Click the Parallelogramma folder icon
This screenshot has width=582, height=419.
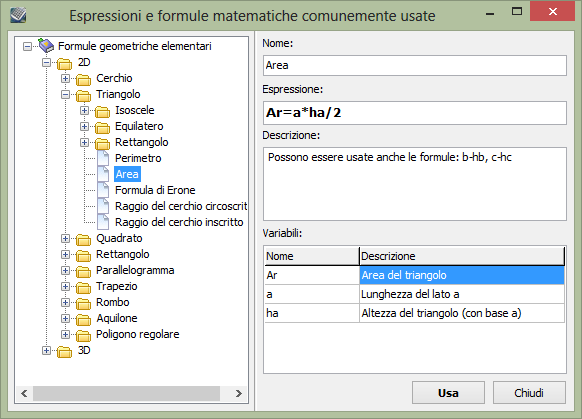point(83,271)
